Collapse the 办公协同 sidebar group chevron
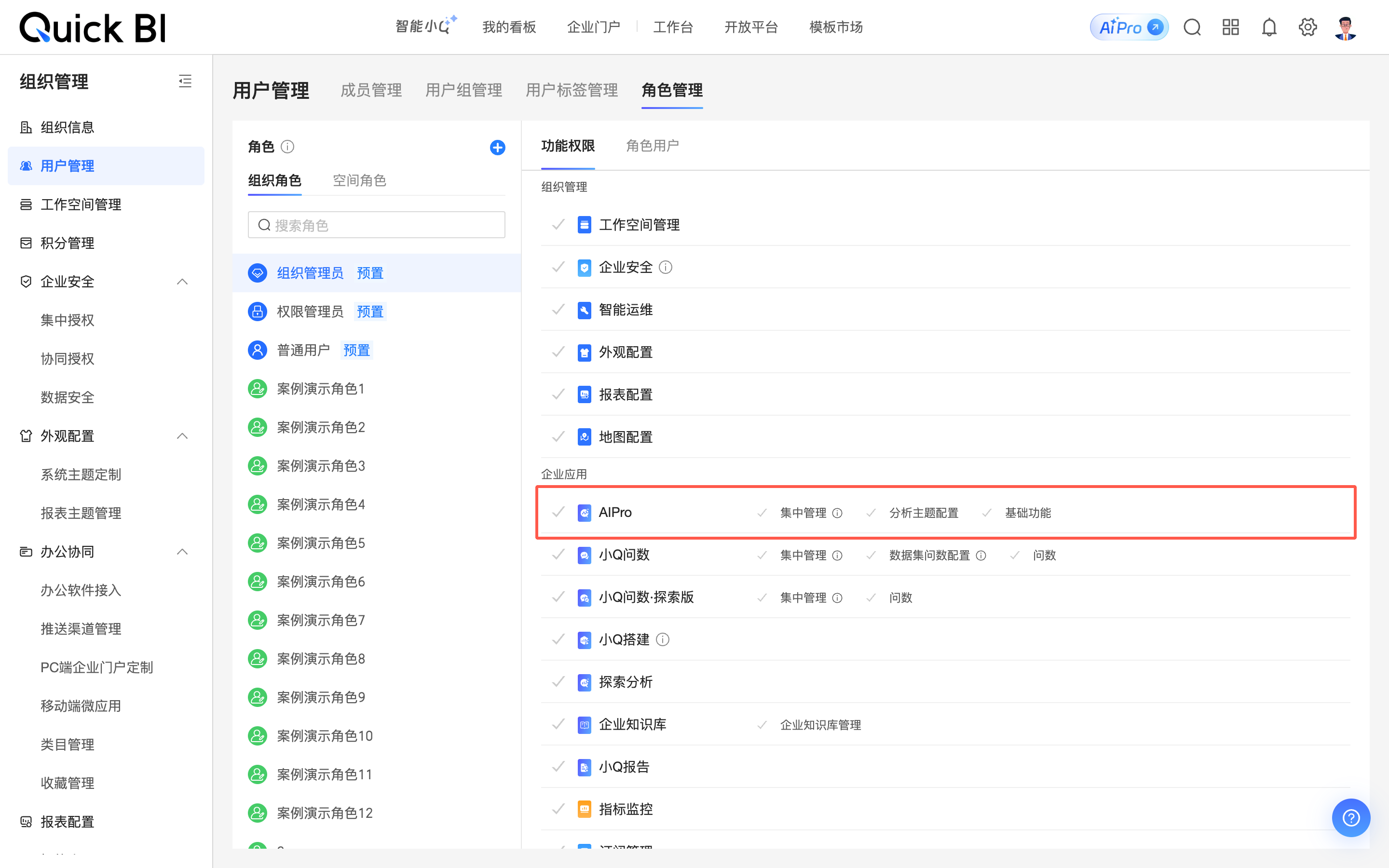The image size is (1389, 868). click(182, 552)
